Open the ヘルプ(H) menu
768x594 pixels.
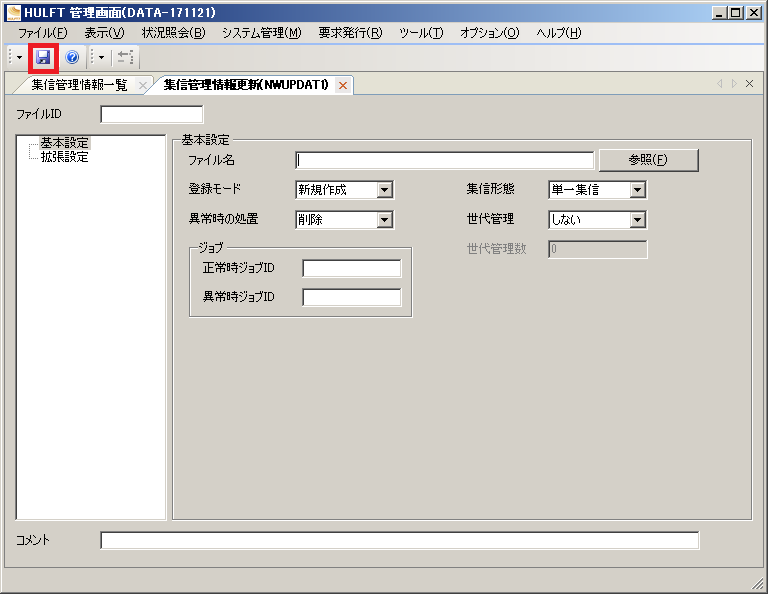pyautogui.click(x=558, y=33)
